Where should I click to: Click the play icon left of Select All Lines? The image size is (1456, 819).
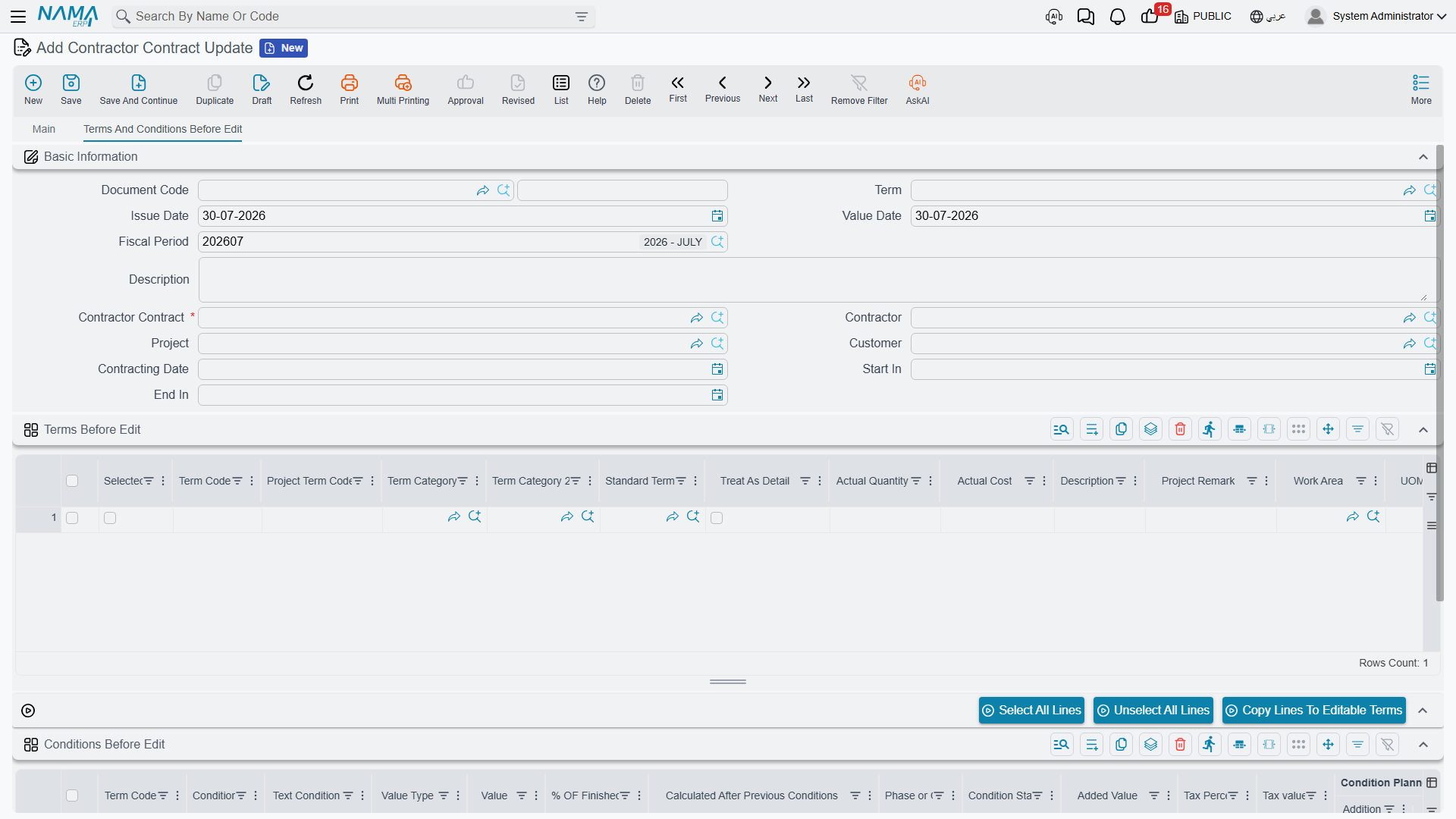[x=28, y=711]
